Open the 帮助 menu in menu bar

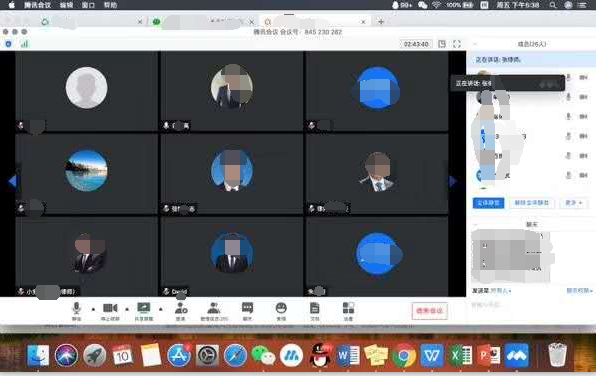click(x=111, y=5)
